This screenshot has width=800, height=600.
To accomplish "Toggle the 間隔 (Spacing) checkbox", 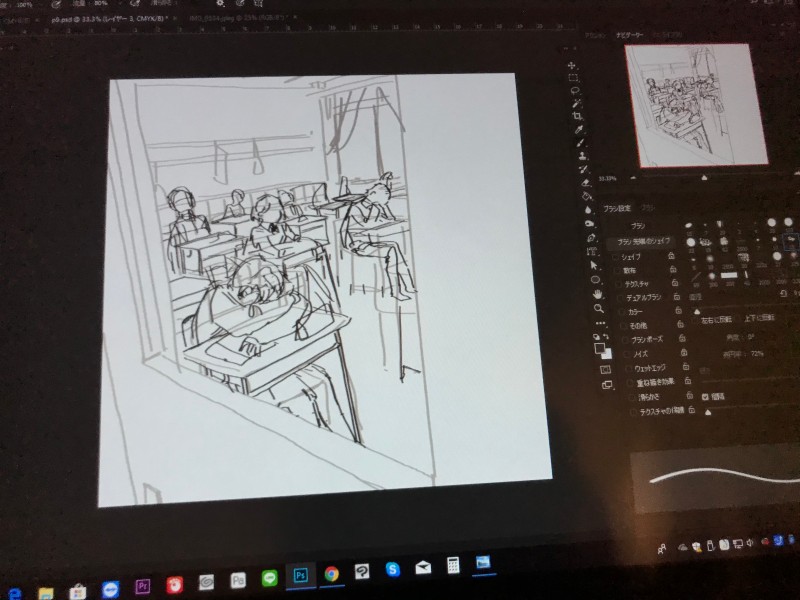I will pyautogui.click(x=705, y=397).
